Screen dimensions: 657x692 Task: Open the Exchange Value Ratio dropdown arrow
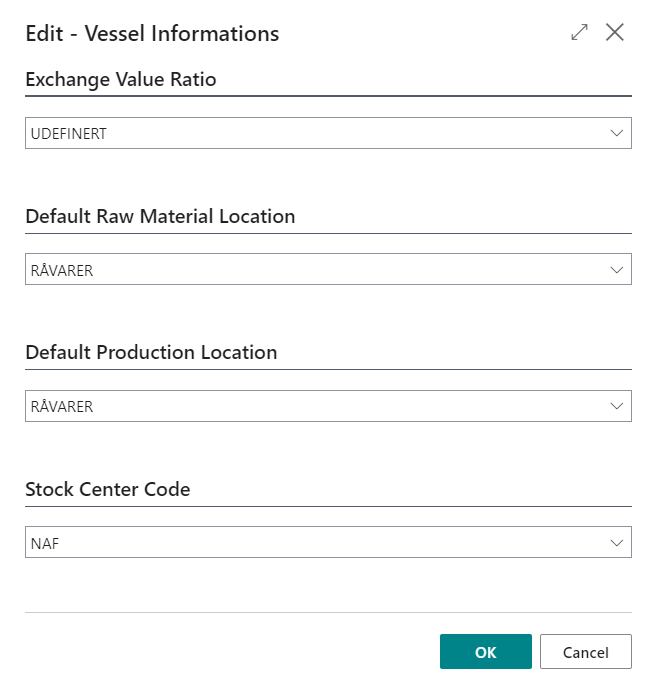[x=616, y=134]
